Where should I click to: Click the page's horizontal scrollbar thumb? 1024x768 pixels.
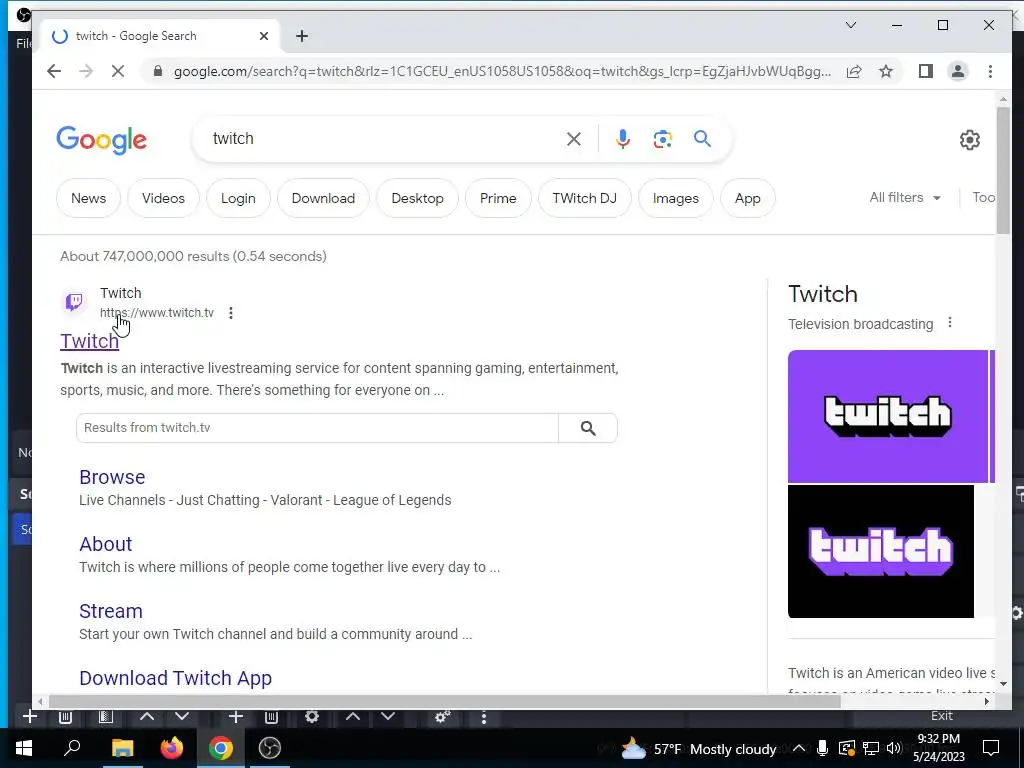point(445,701)
